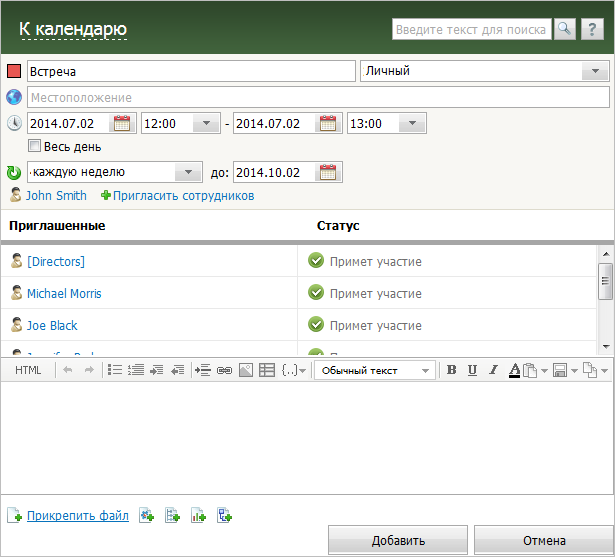The height and width of the screenshot is (557, 615).
Task: Click the globe location icon
Action: 14,97
